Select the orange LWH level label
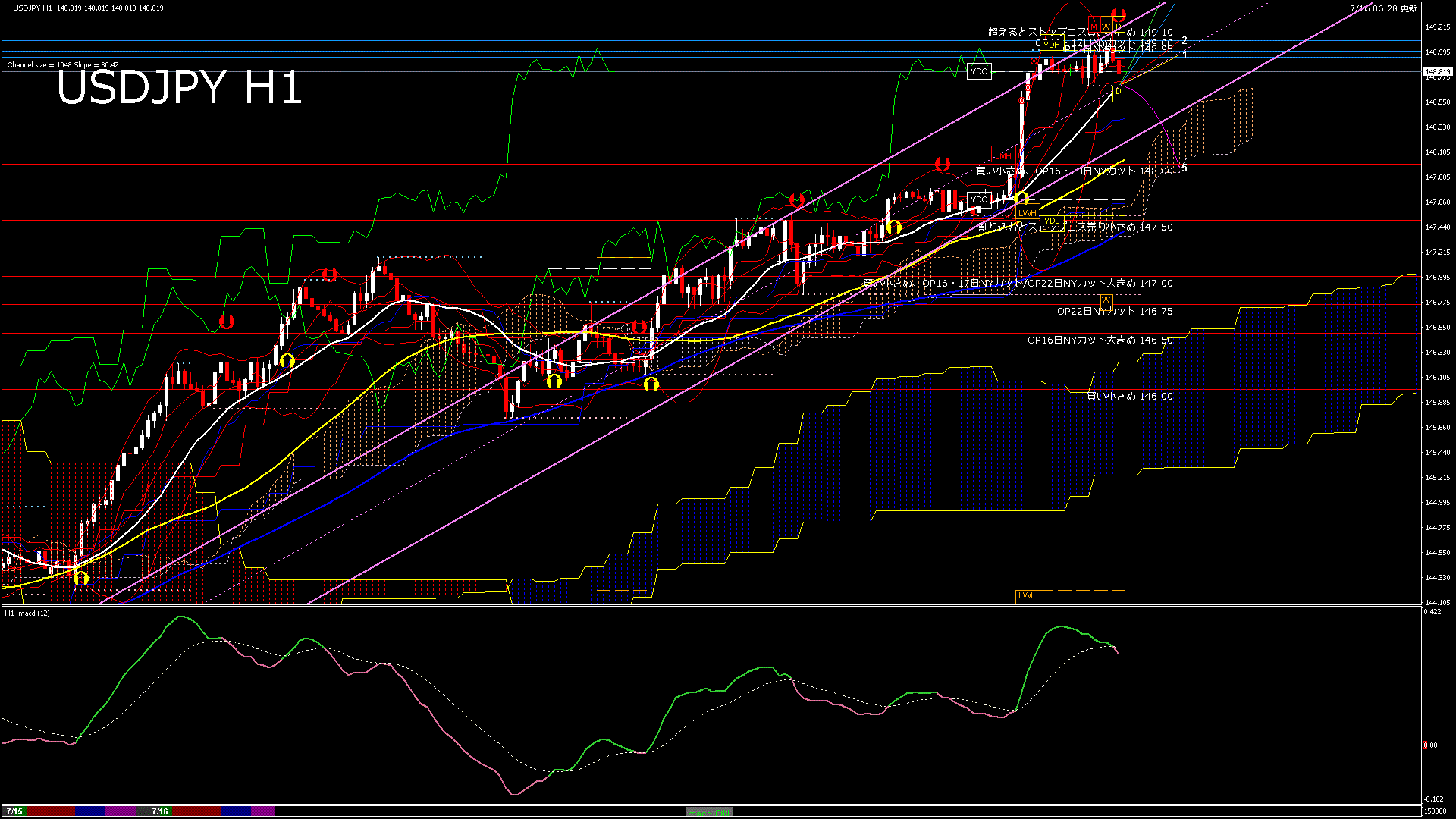The image size is (1456, 819). pos(1027,213)
